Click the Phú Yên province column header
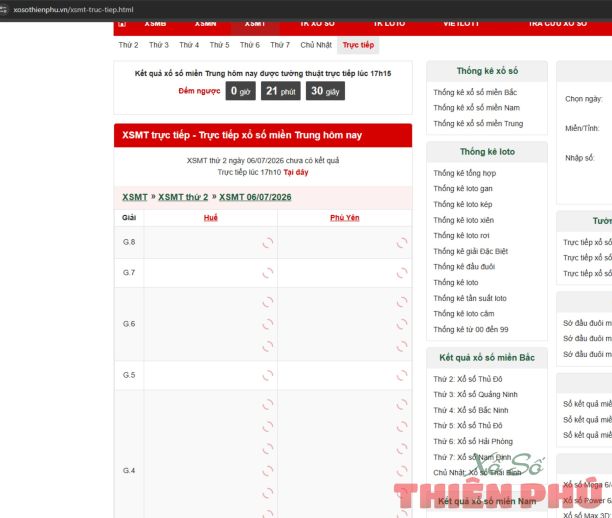 [345, 218]
